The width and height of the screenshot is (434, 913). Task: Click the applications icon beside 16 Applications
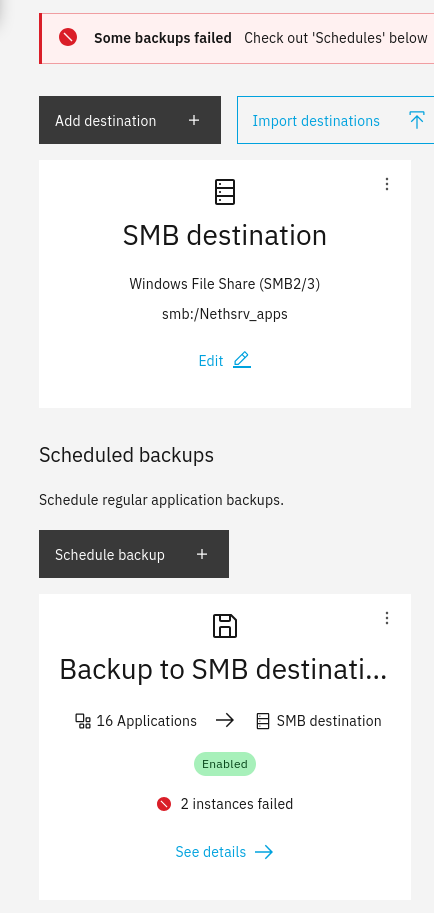click(83, 721)
